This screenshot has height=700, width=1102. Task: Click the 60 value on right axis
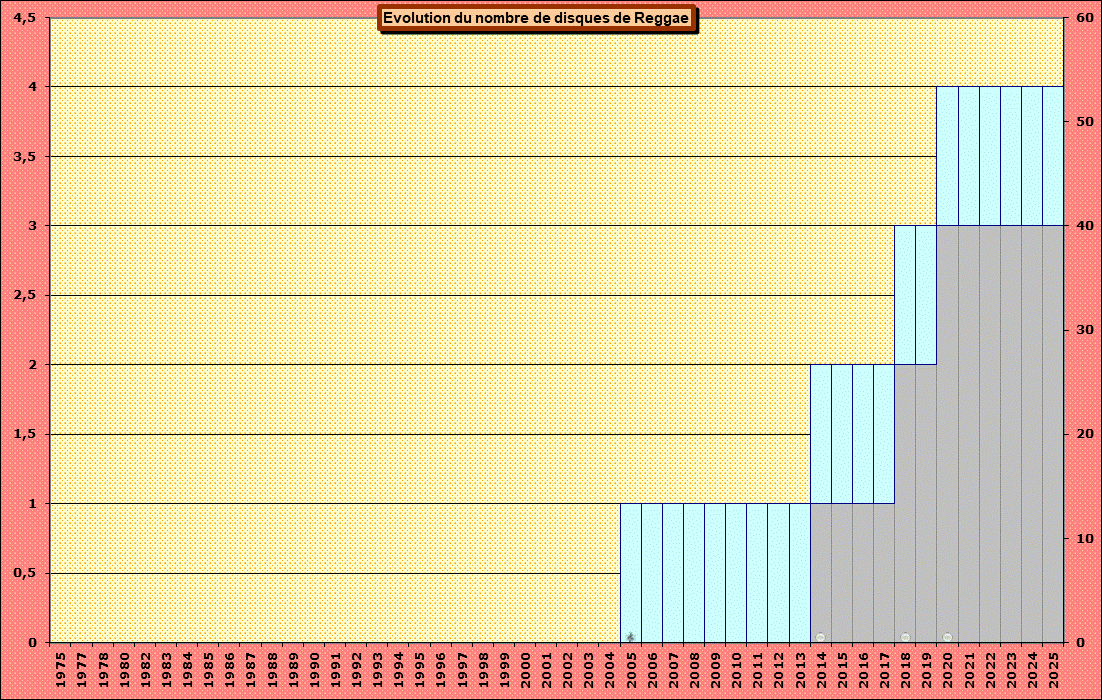click(x=1084, y=18)
